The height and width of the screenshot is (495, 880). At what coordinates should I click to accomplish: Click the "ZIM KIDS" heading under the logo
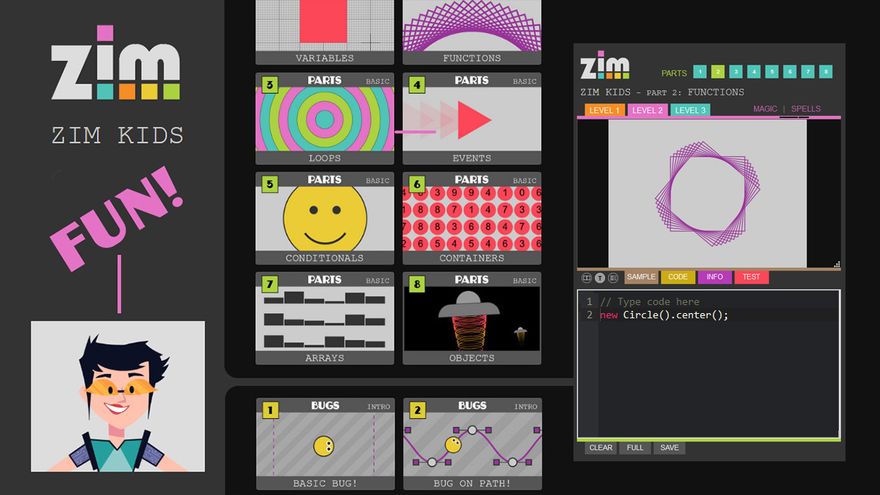[117, 135]
